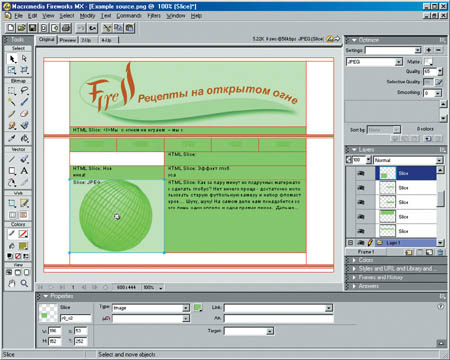450x360 pixels.
Task: Select the Pencil tool
Action: coord(12,114)
